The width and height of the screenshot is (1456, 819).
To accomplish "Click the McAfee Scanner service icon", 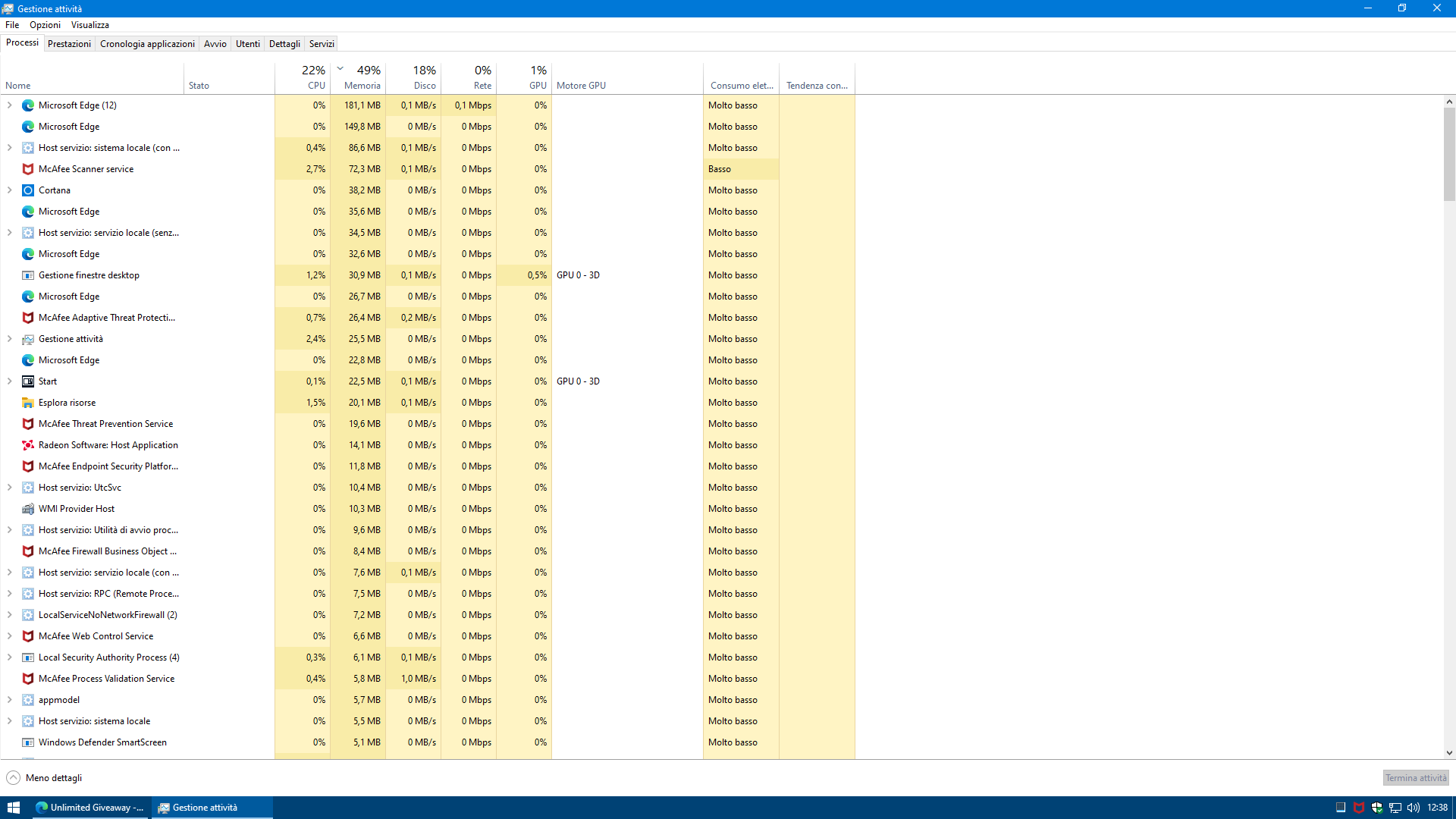I will pos(28,169).
